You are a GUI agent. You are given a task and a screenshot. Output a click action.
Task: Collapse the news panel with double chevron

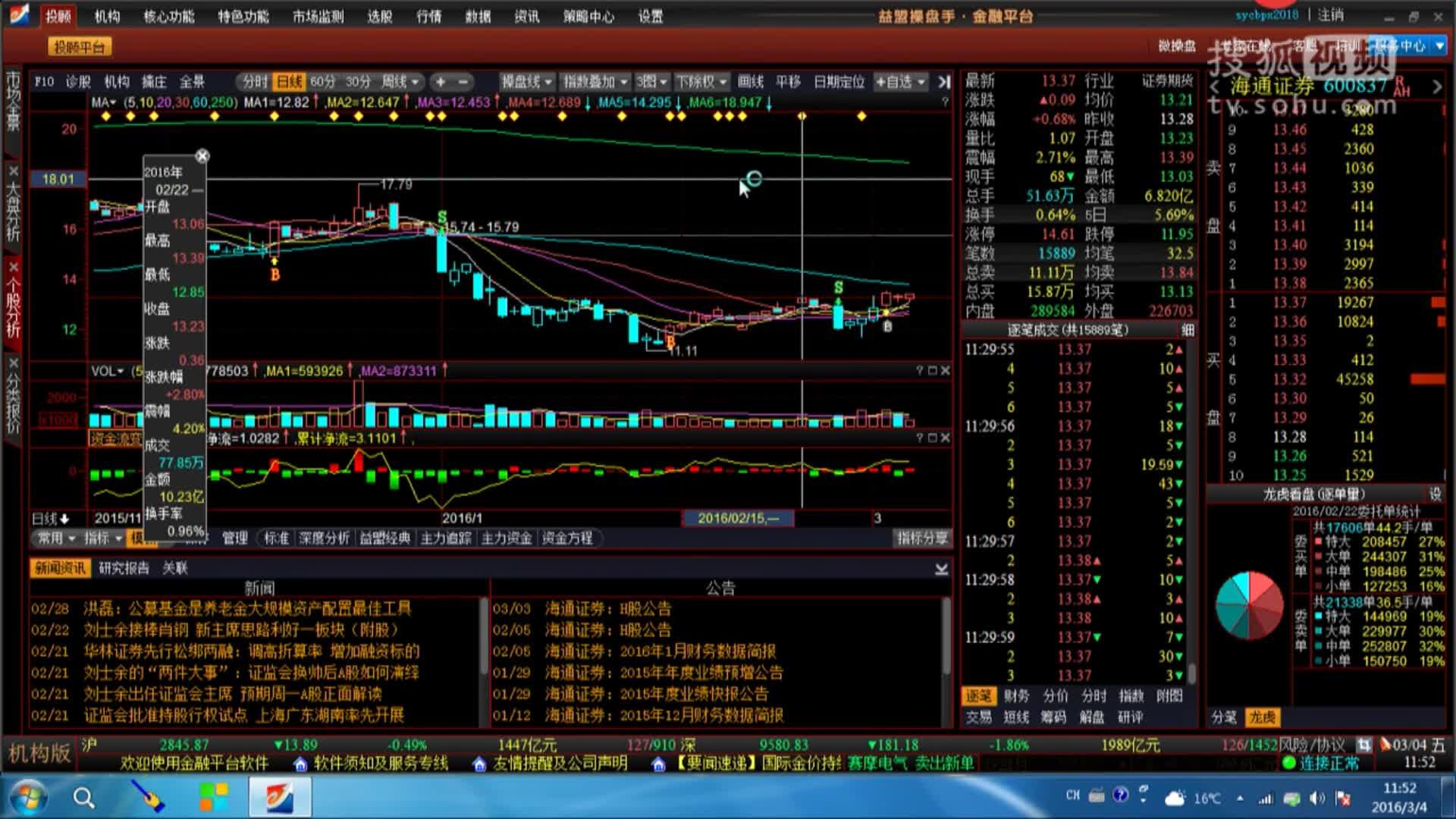[941, 569]
